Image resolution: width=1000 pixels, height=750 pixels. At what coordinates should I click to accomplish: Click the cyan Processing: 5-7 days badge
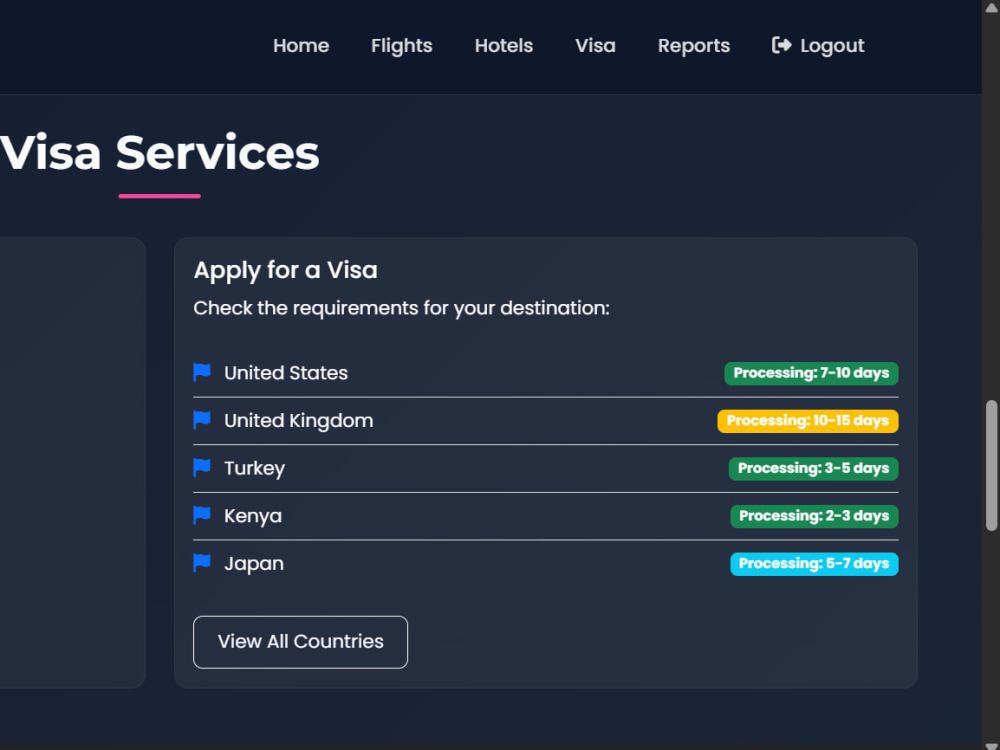click(814, 564)
